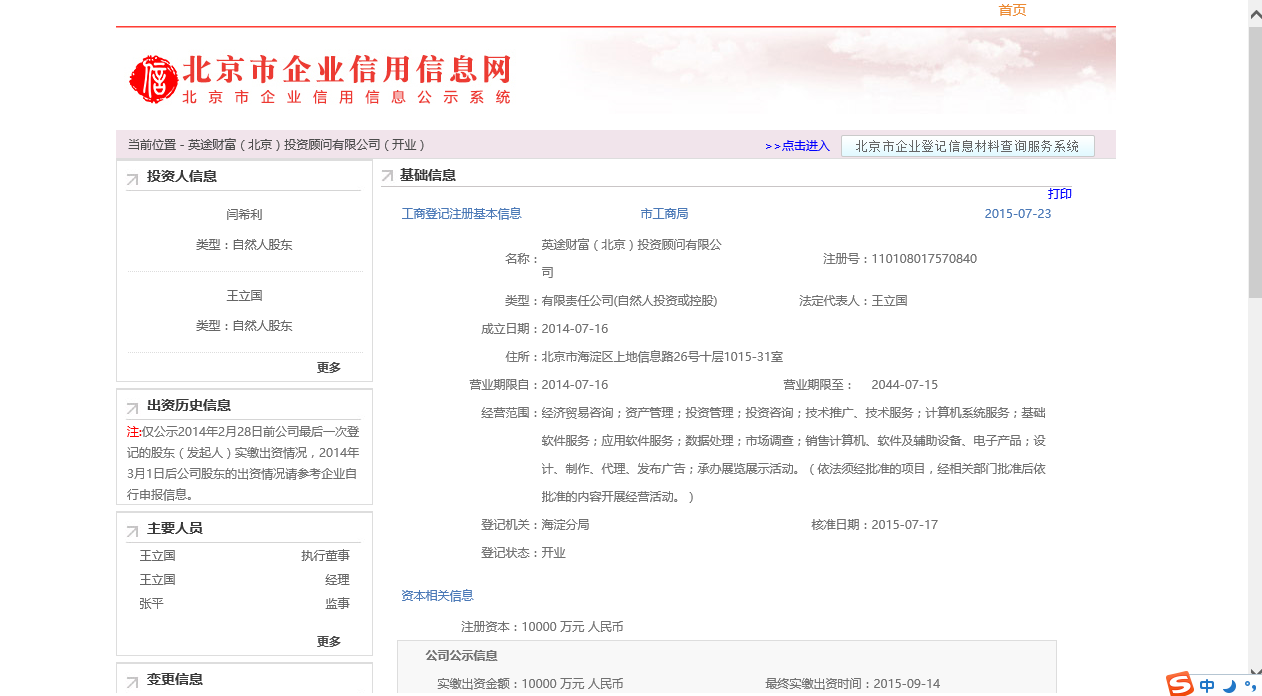
Task: Click the vertical scrollbar thumb
Action: coord(1255,162)
